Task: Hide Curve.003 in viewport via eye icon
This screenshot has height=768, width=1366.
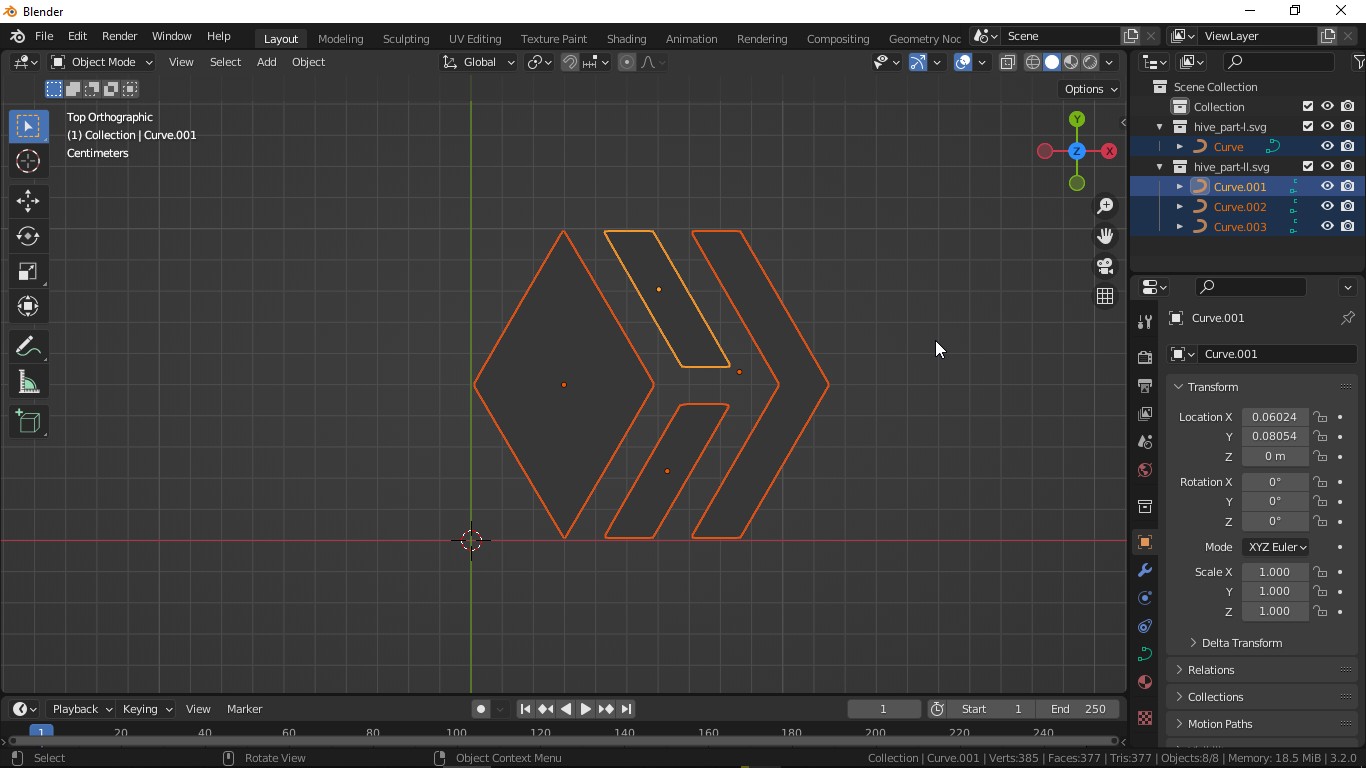Action: (x=1327, y=226)
